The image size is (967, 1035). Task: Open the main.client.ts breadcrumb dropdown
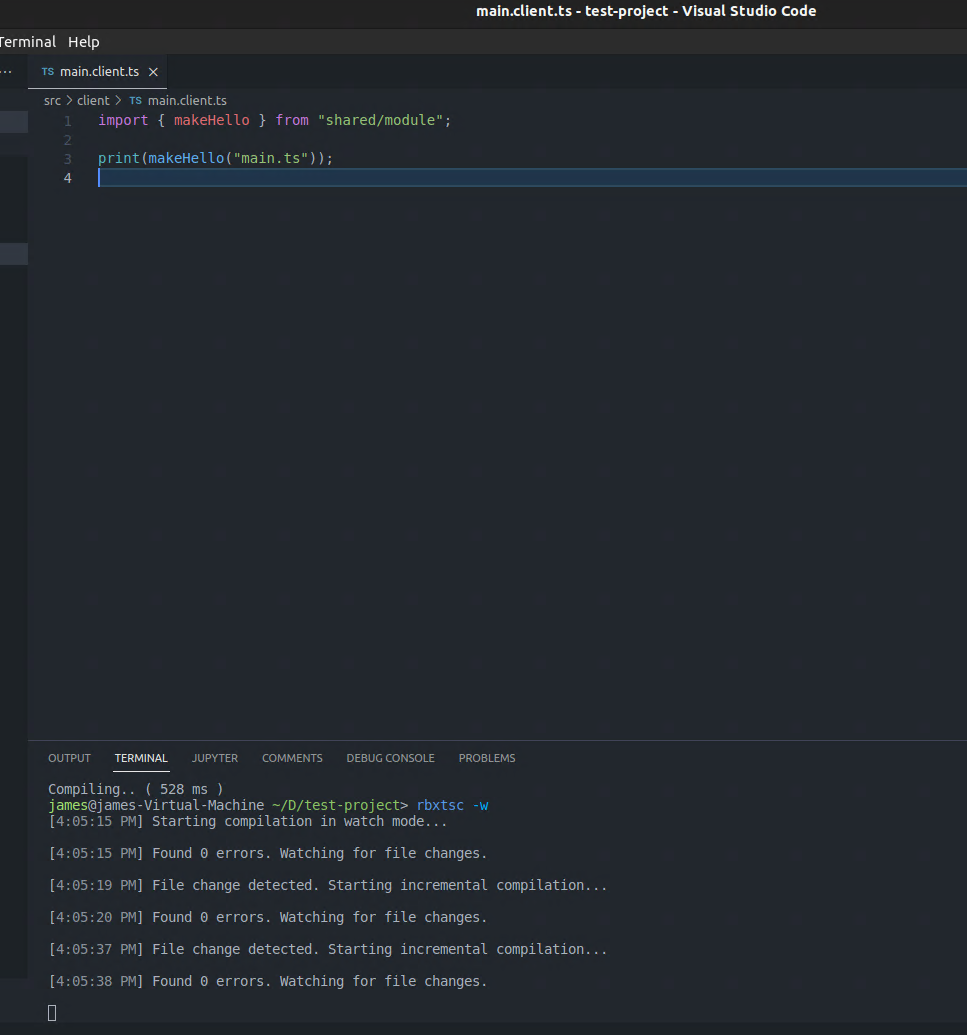187,100
